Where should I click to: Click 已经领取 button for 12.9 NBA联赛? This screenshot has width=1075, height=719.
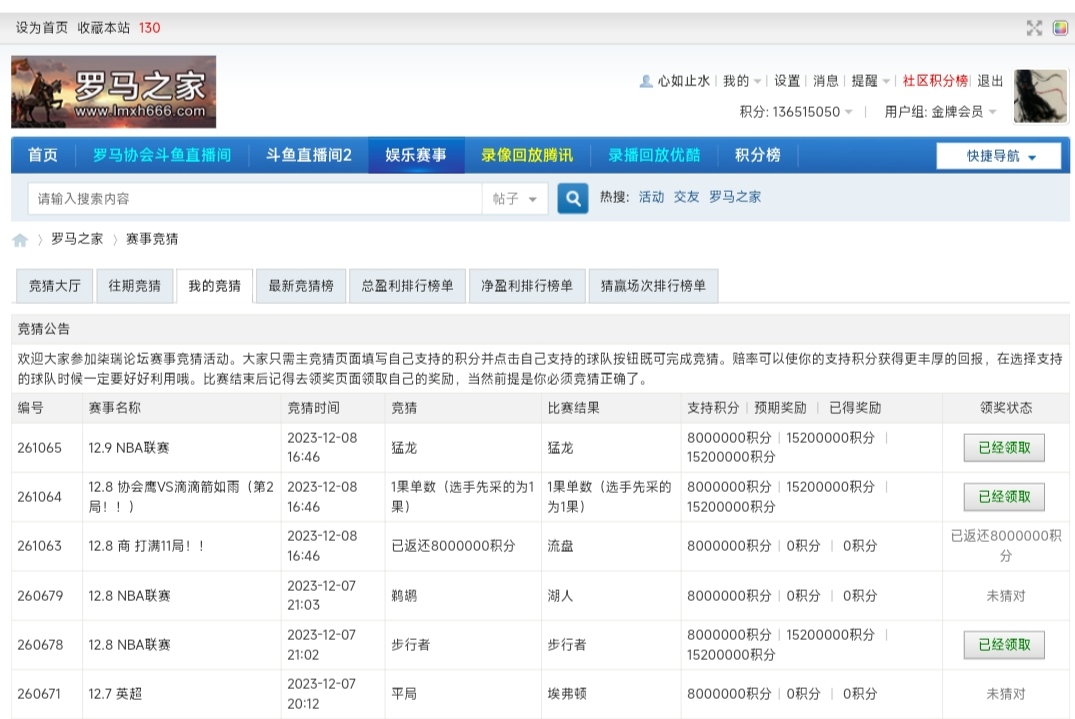[1004, 448]
